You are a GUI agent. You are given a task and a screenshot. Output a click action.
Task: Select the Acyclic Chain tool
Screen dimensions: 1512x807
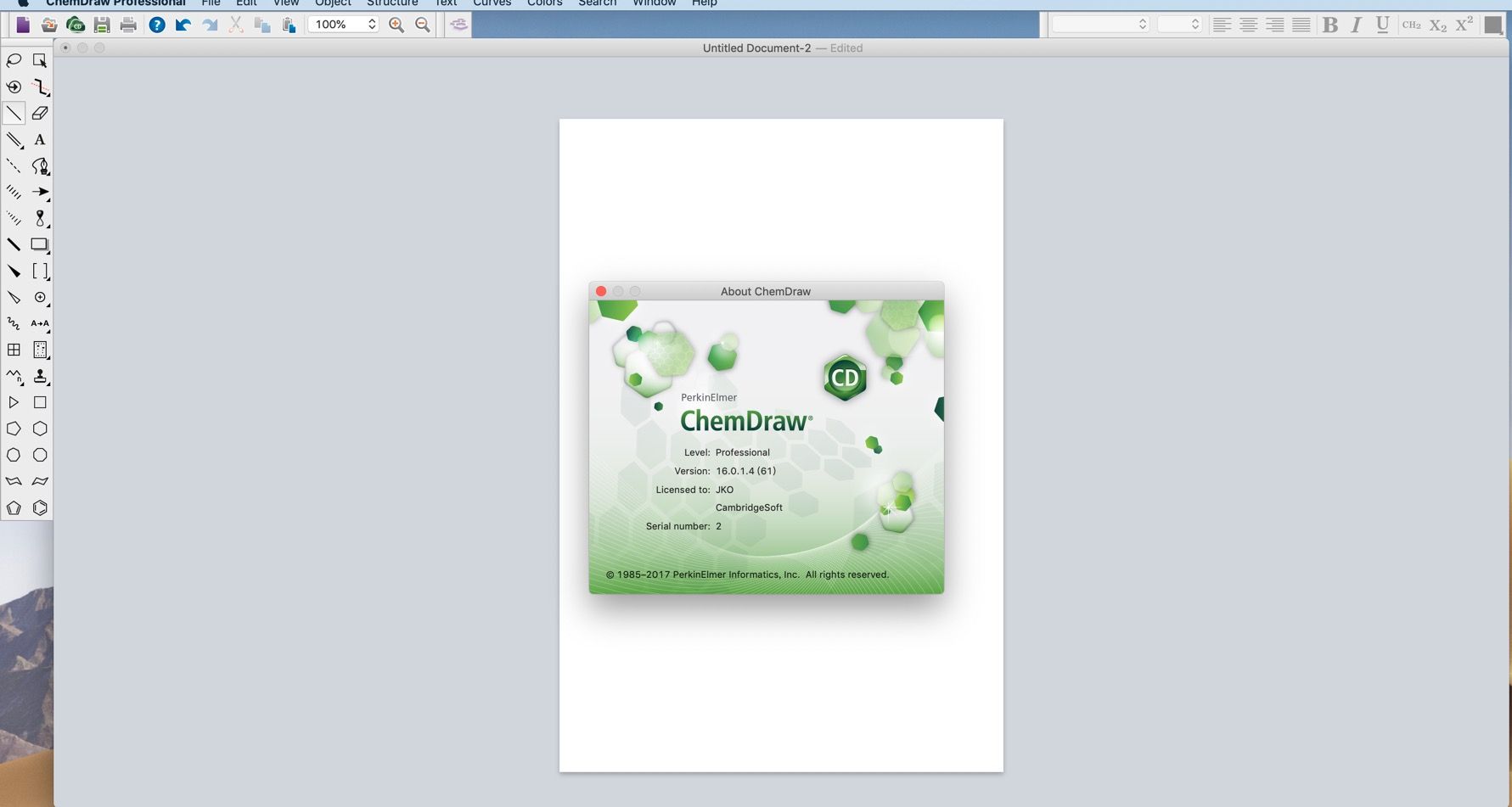click(x=14, y=376)
